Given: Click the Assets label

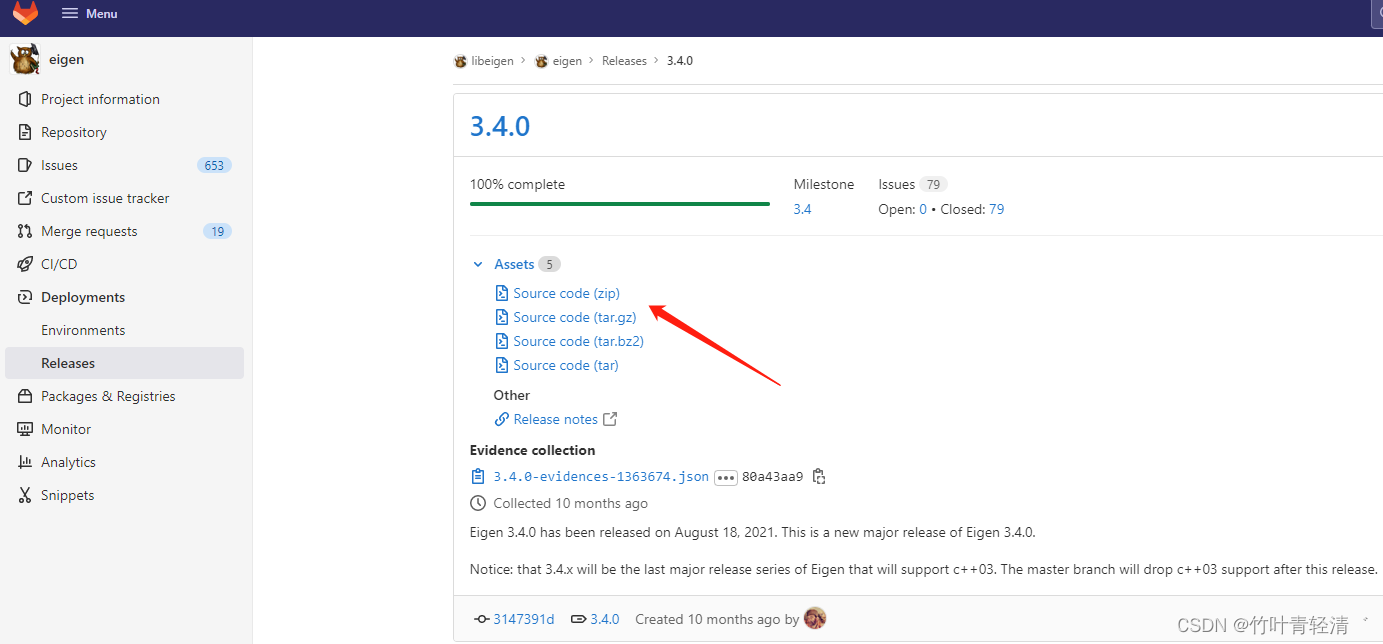Looking at the screenshot, I should point(514,264).
